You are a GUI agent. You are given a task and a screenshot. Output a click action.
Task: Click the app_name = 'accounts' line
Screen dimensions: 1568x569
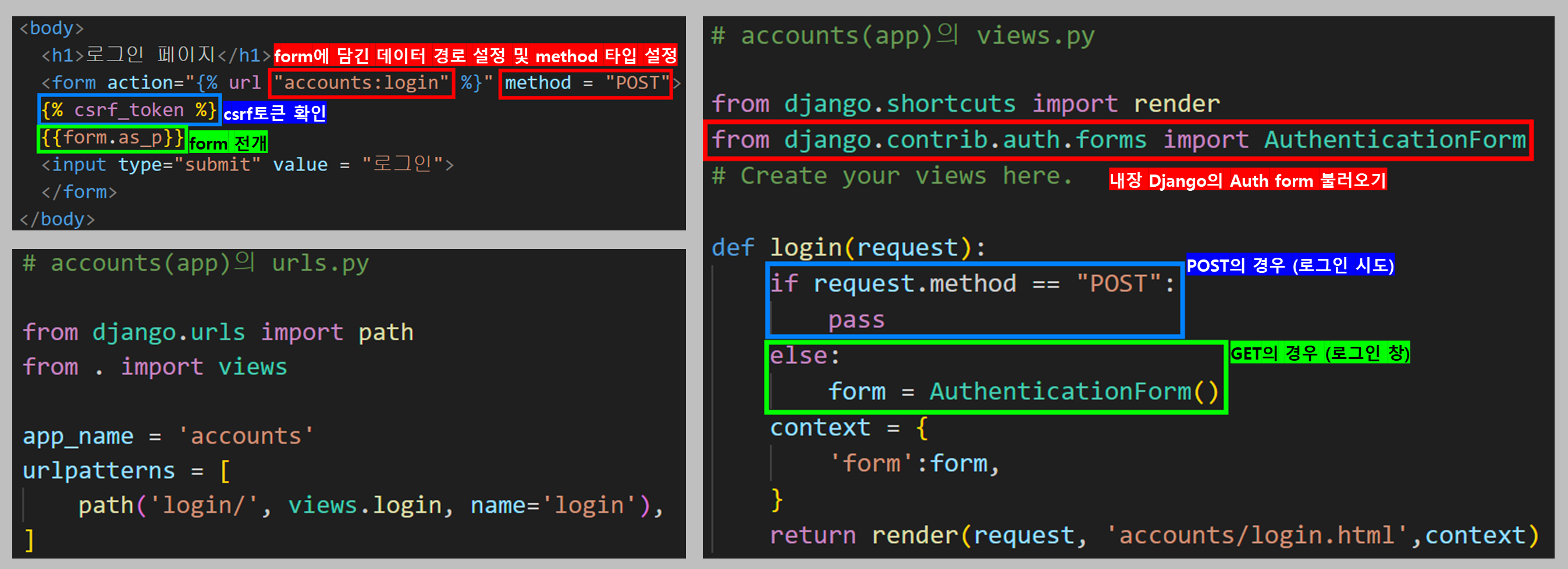click(x=168, y=436)
